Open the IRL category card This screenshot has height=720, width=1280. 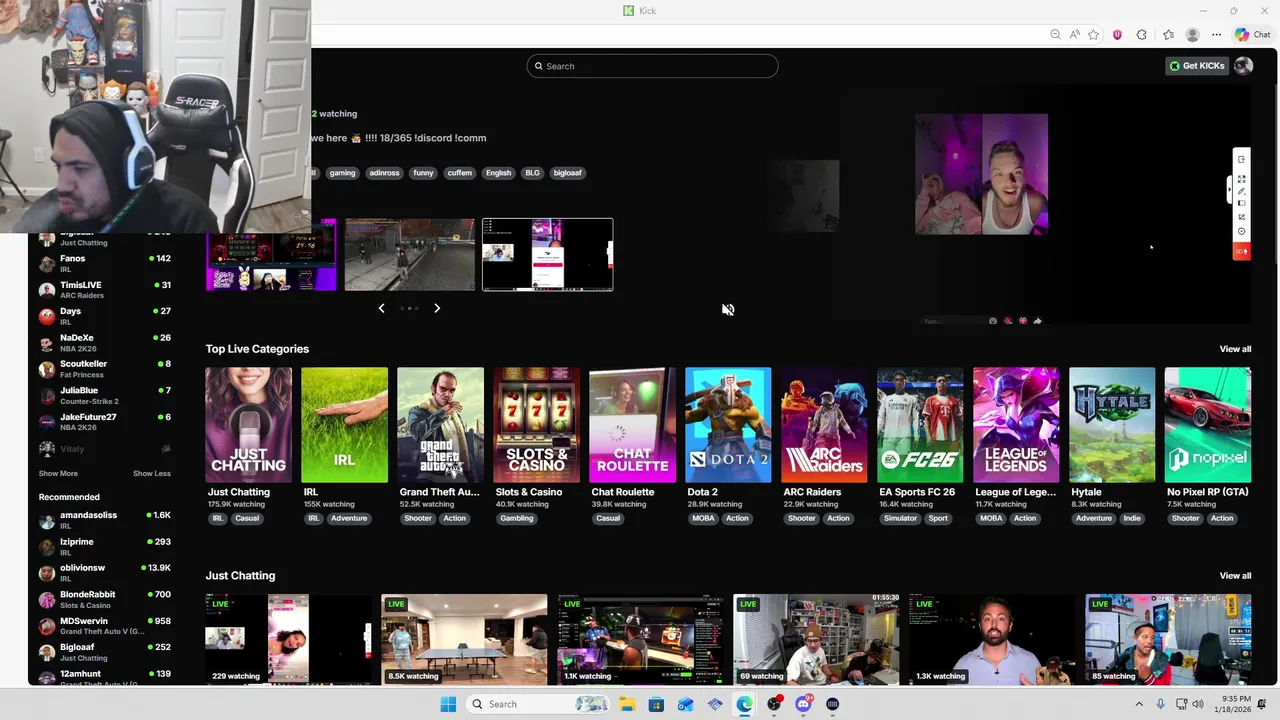[344, 425]
